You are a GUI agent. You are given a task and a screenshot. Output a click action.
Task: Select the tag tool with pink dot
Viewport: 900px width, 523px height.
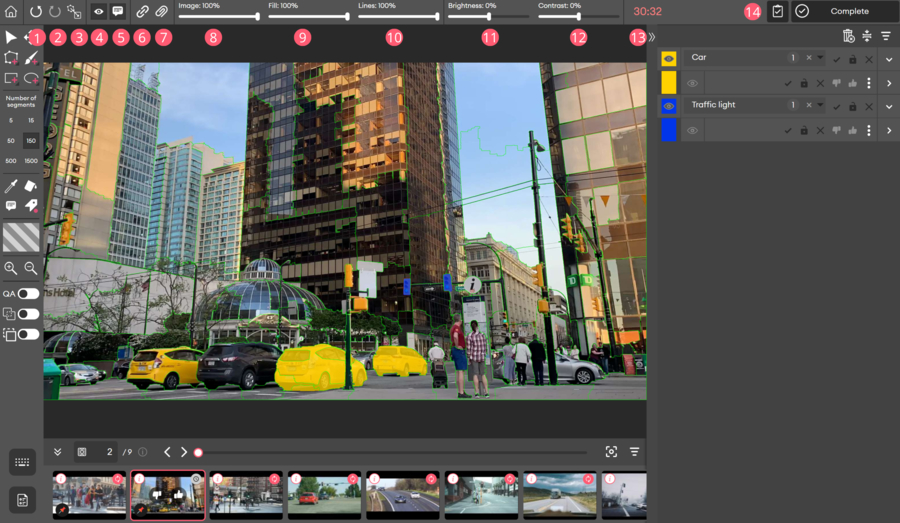pyautogui.click(x=31, y=206)
